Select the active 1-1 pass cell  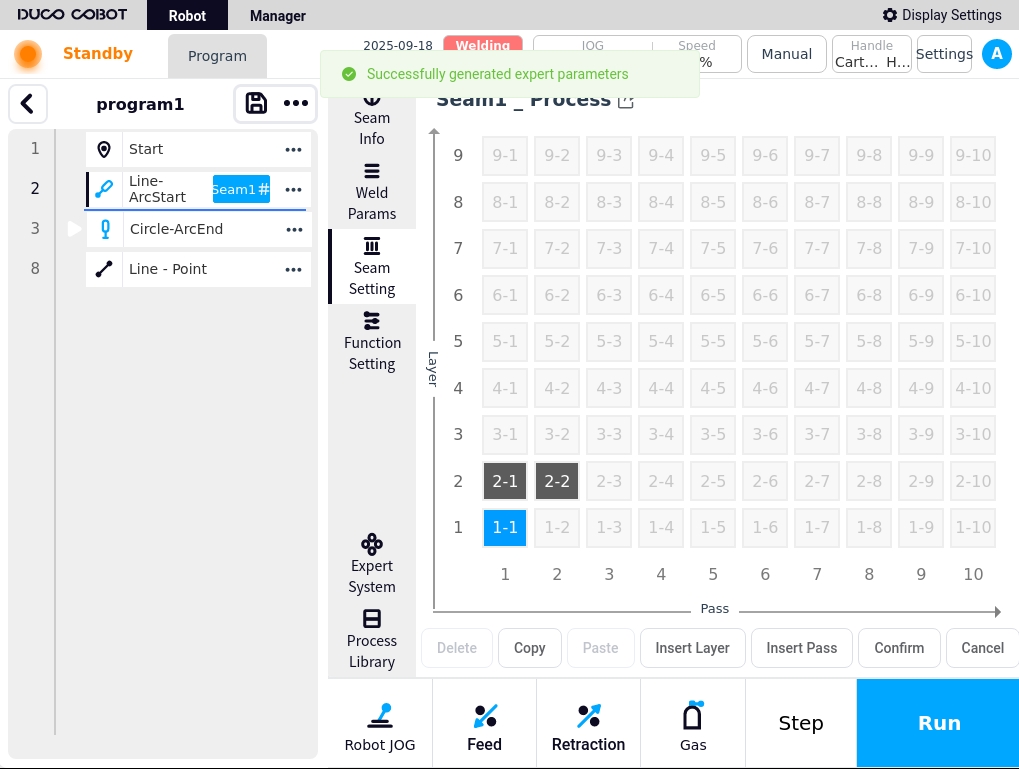(505, 527)
